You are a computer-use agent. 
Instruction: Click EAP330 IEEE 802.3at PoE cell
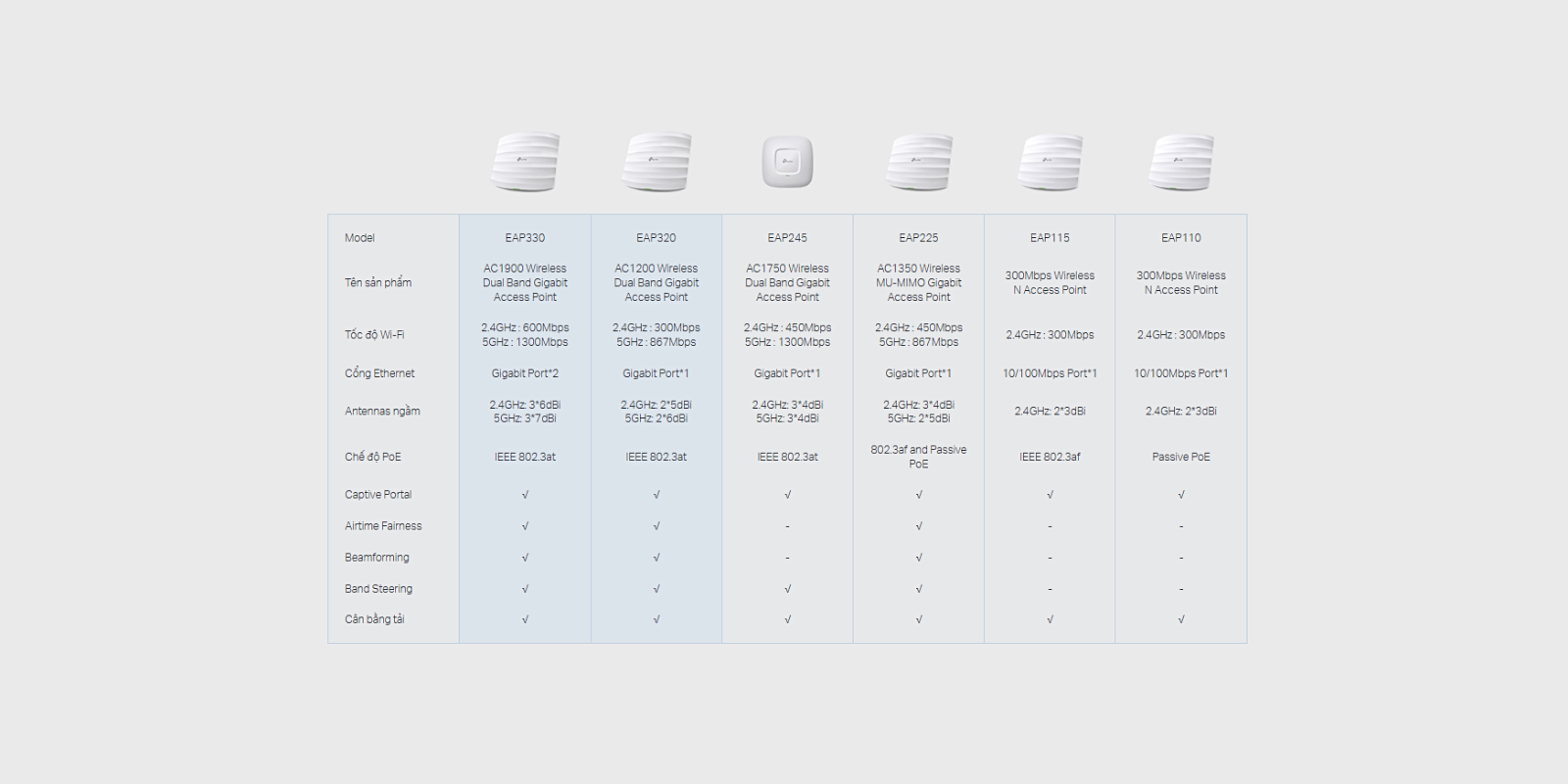pyautogui.click(x=525, y=457)
